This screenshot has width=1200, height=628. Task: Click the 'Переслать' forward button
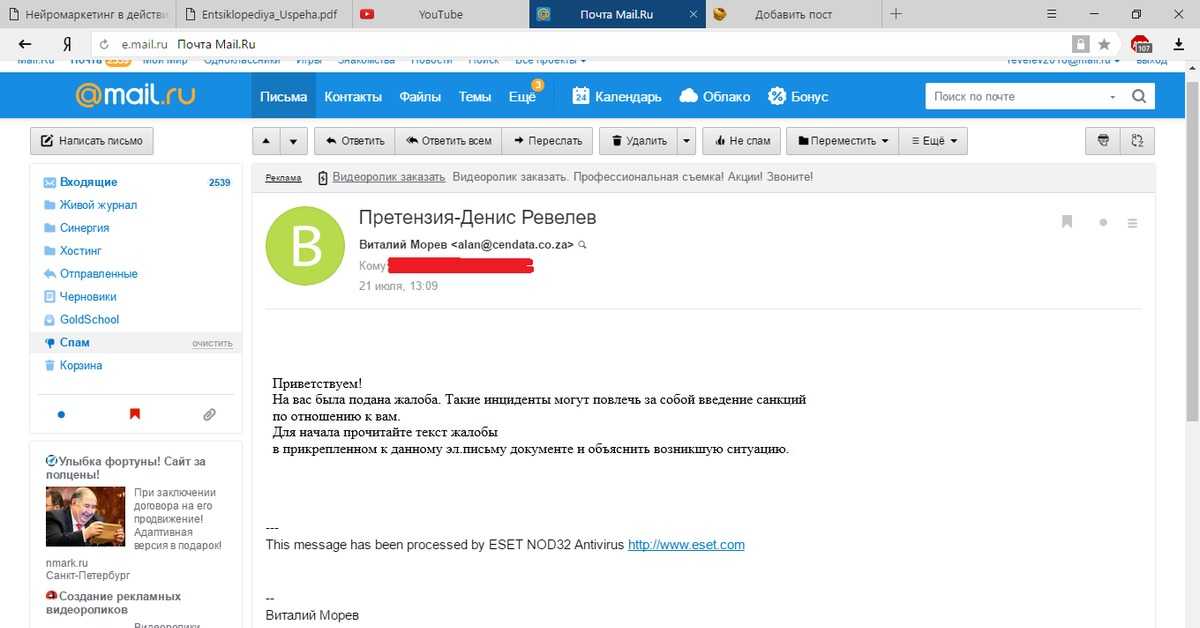tap(548, 141)
